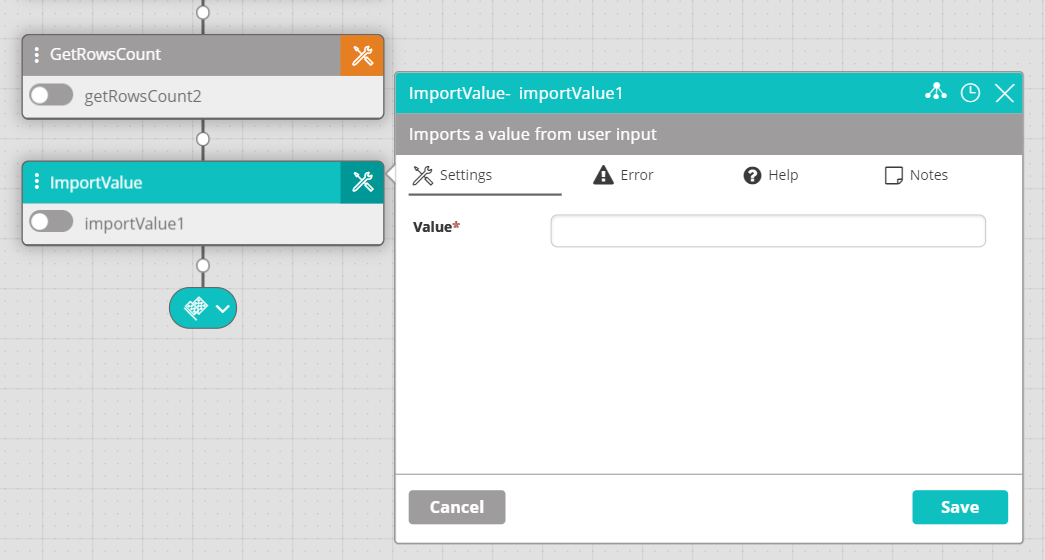Close the ImportValue settings panel
This screenshot has height=560, width=1045.
pos(1005,93)
